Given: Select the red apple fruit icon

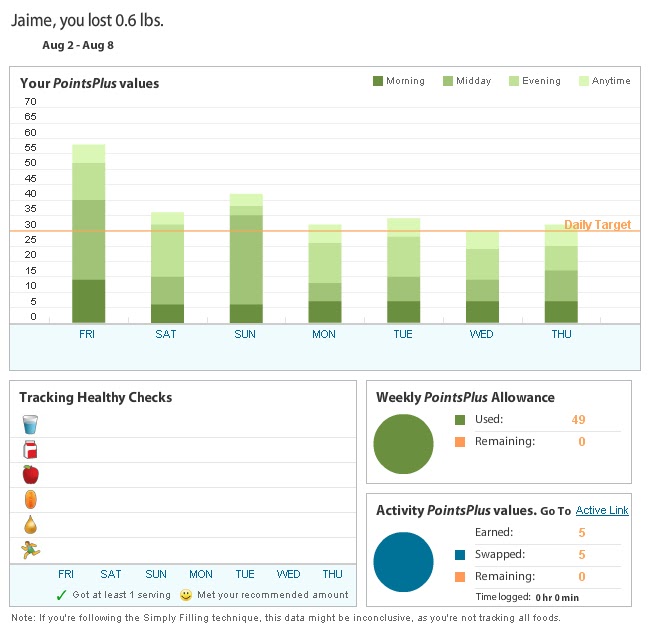Looking at the screenshot, I should pyautogui.click(x=31, y=475).
